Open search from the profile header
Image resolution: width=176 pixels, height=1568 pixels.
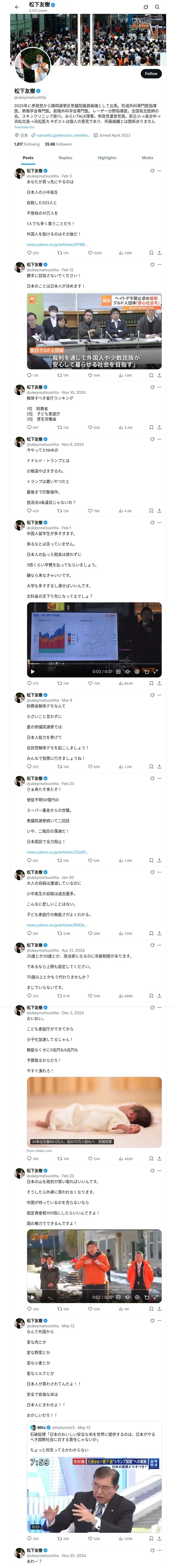pyautogui.click(x=157, y=7)
